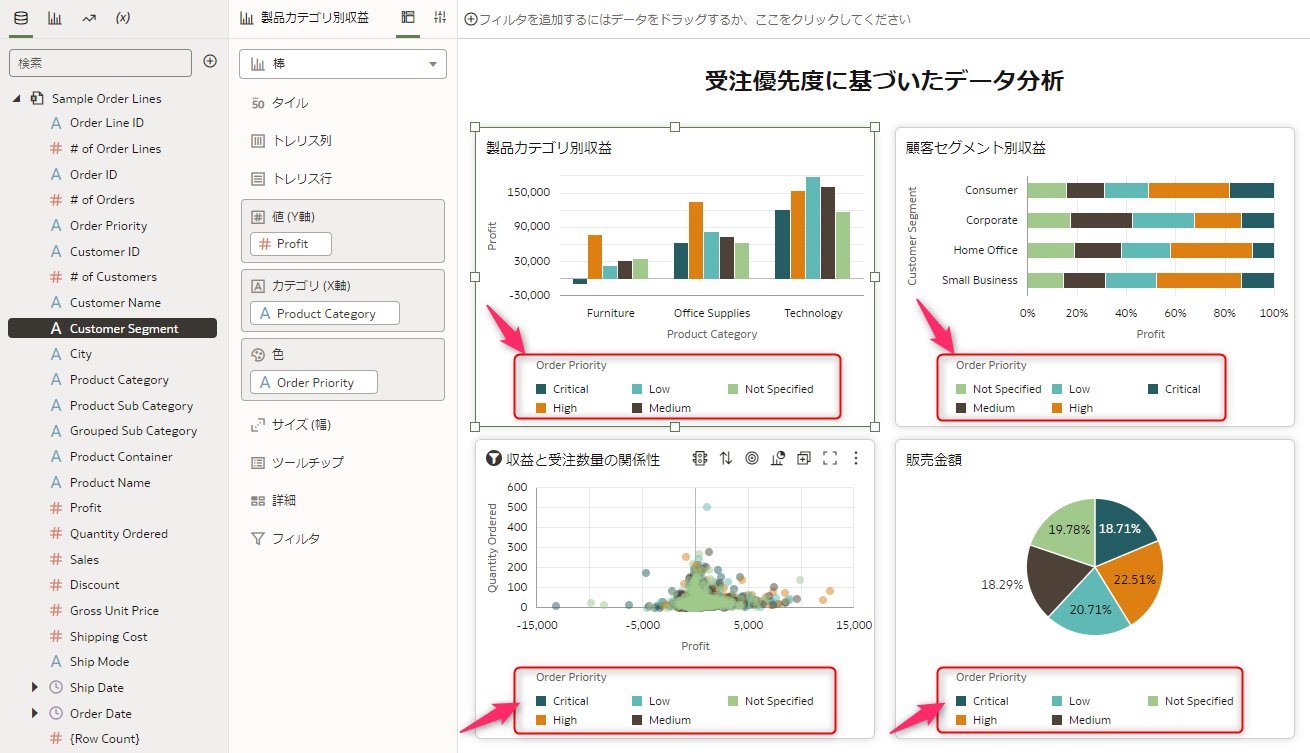Click the sort arrows icon on scatter chart
Viewport: 1310px width, 753px height.
726,458
